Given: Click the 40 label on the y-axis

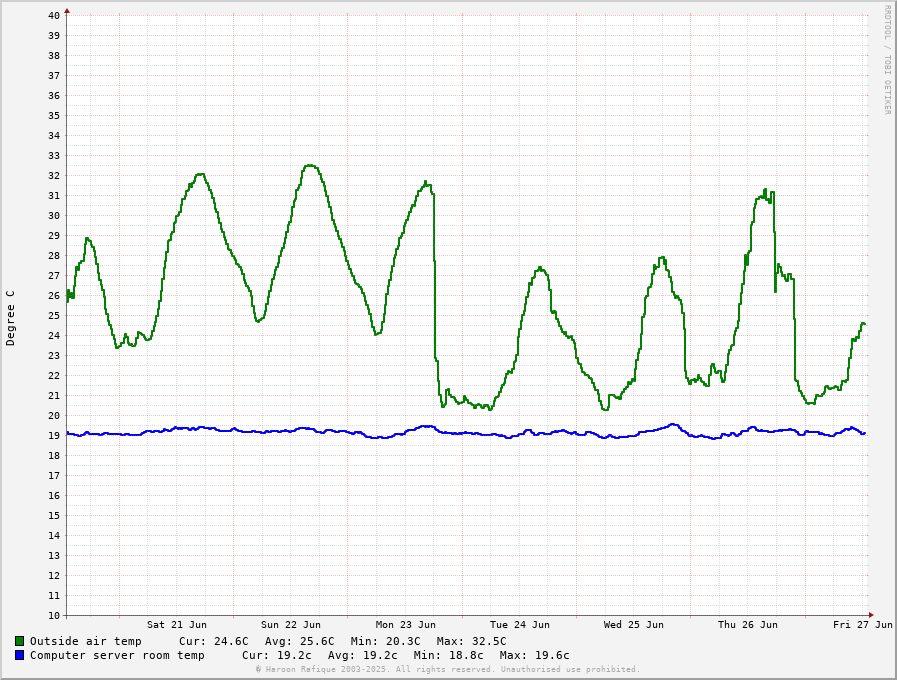Looking at the screenshot, I should pos(53,15).
